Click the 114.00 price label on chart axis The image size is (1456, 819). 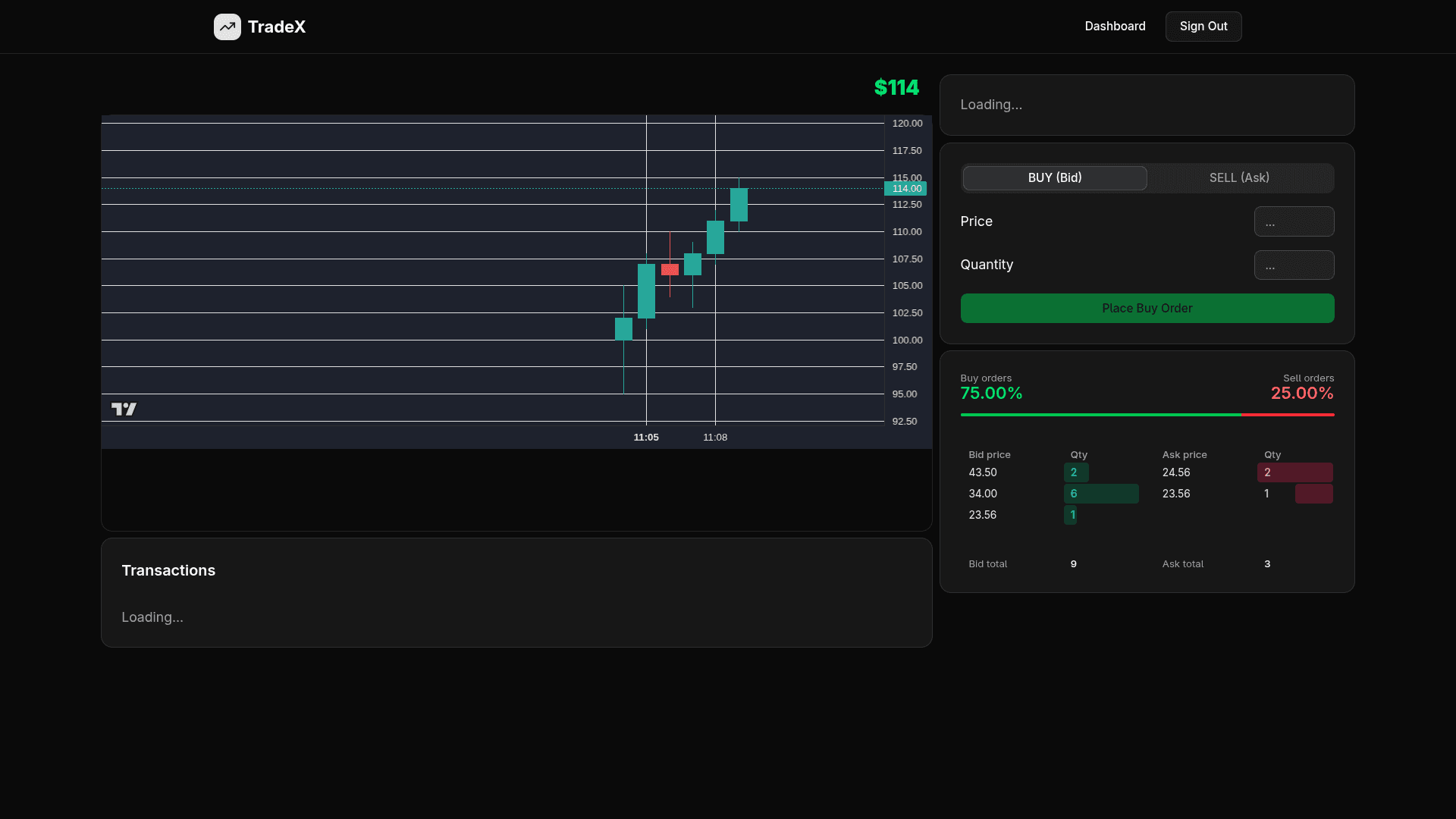(905, 189)
